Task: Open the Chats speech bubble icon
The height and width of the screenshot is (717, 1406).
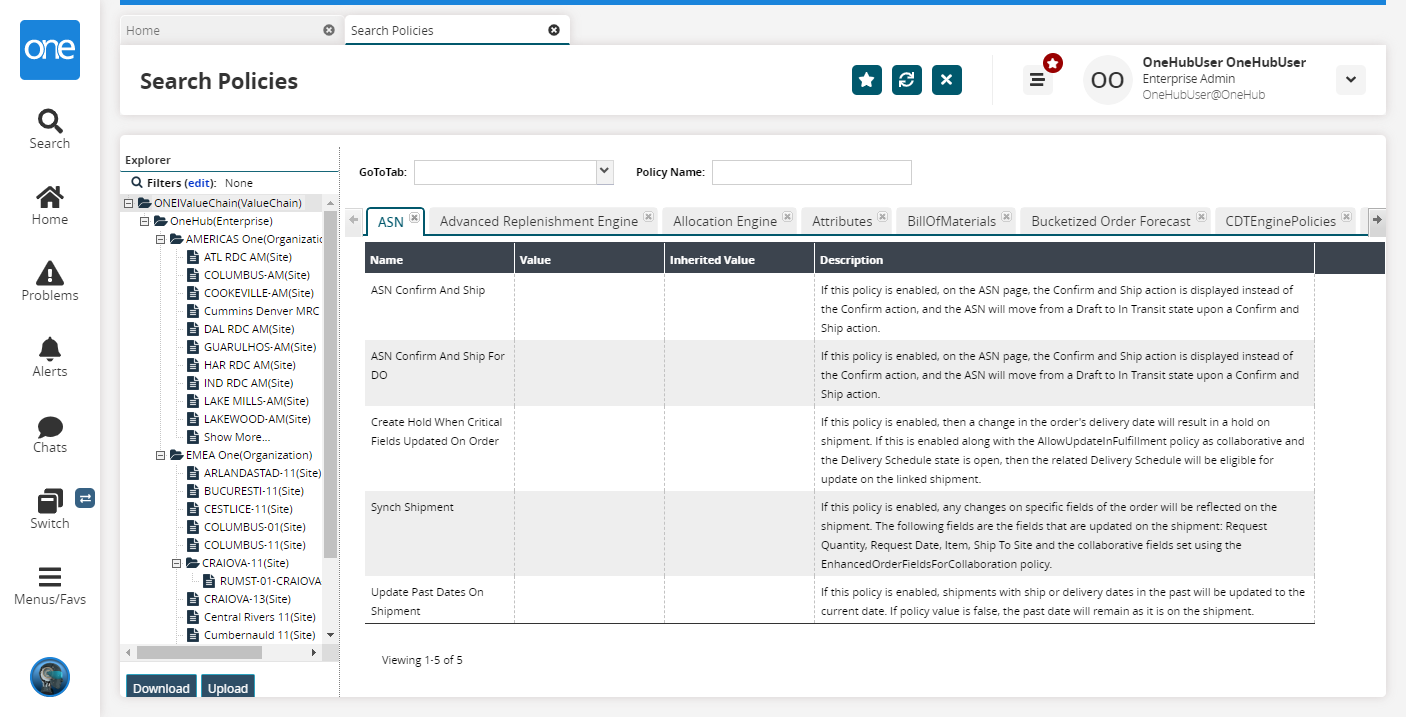Action: tap(49, 427)
